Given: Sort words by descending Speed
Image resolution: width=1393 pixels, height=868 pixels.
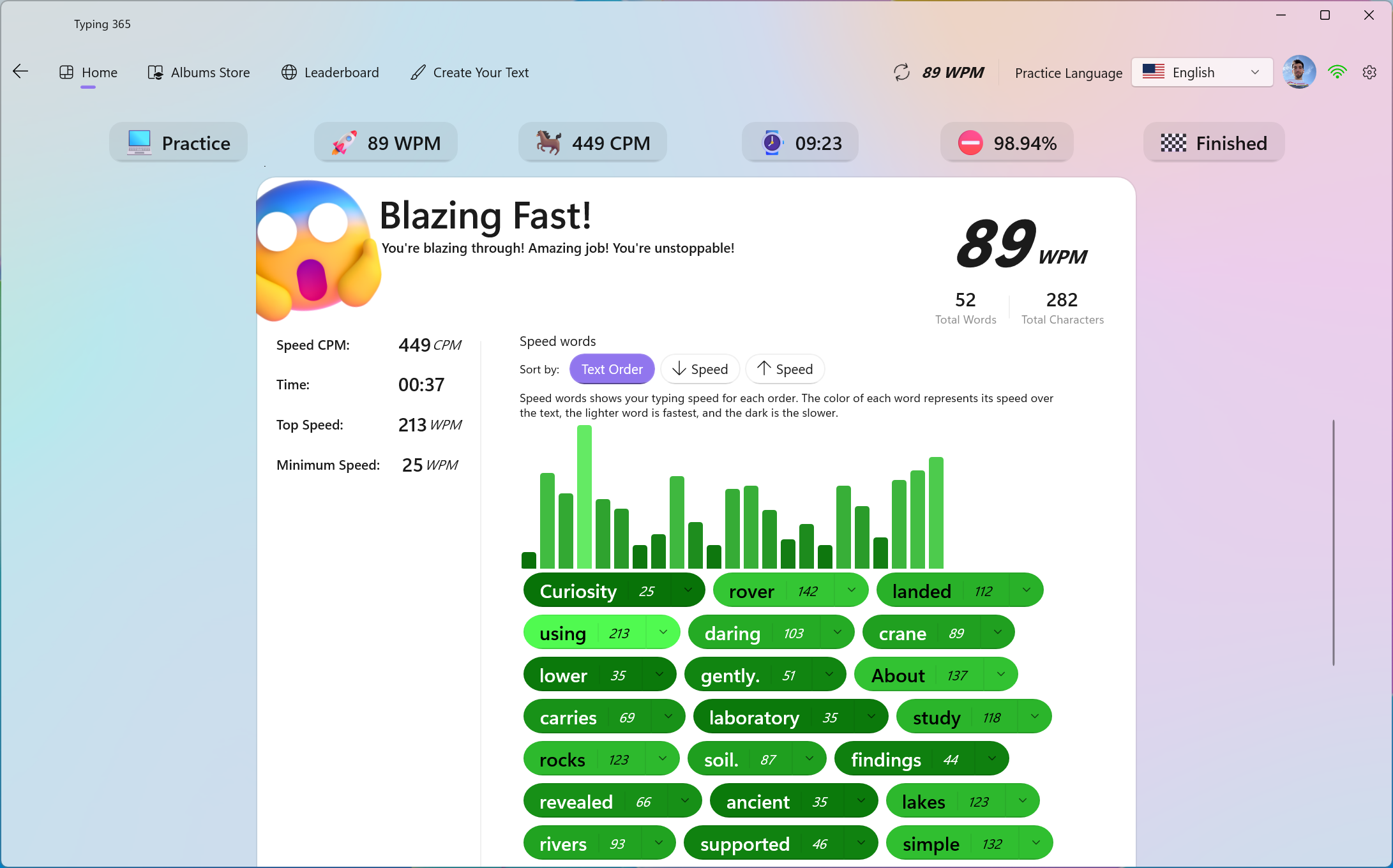Looking at the screenshot, I should (700, 369).
